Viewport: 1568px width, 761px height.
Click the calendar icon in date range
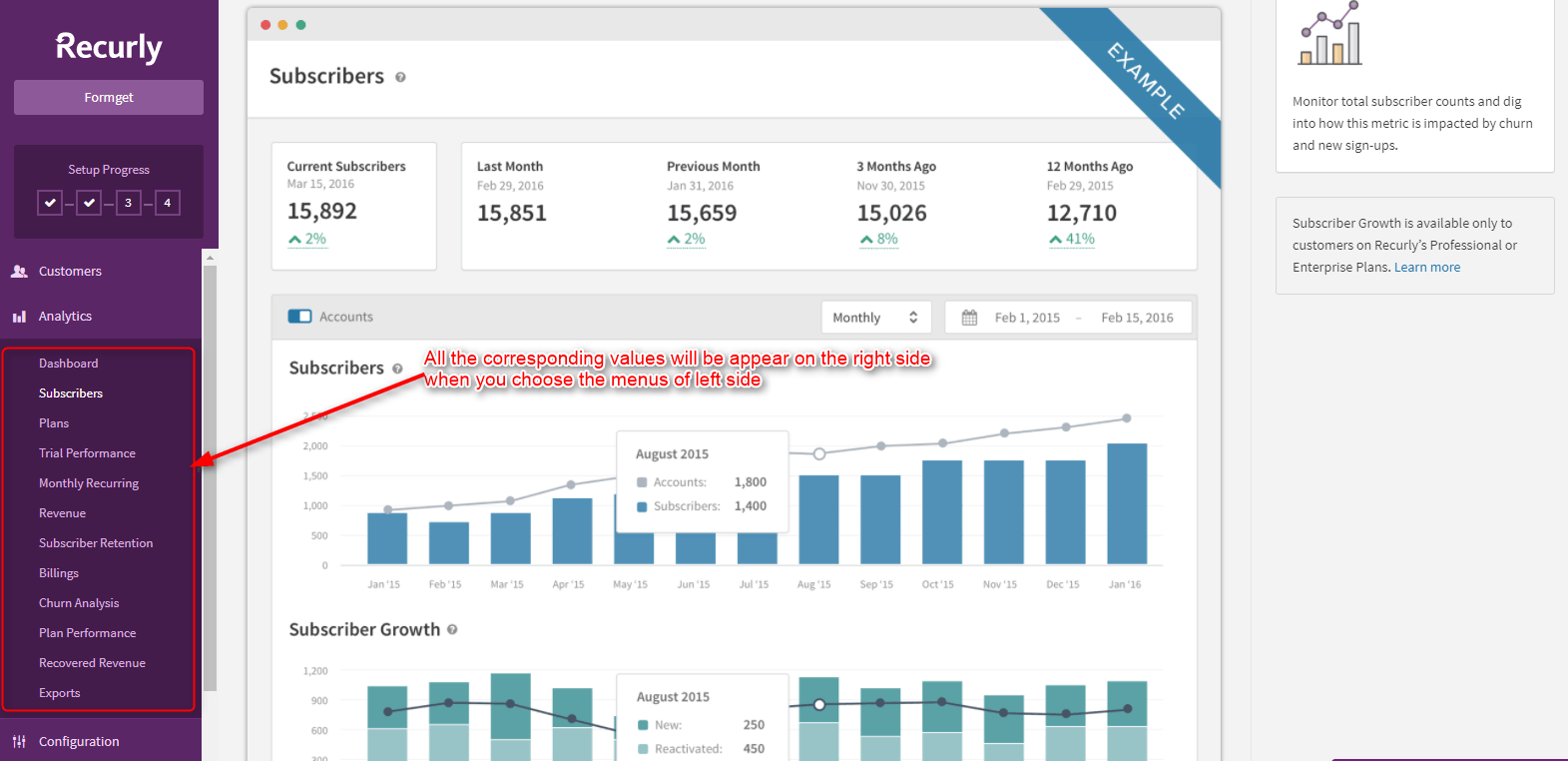969,318
